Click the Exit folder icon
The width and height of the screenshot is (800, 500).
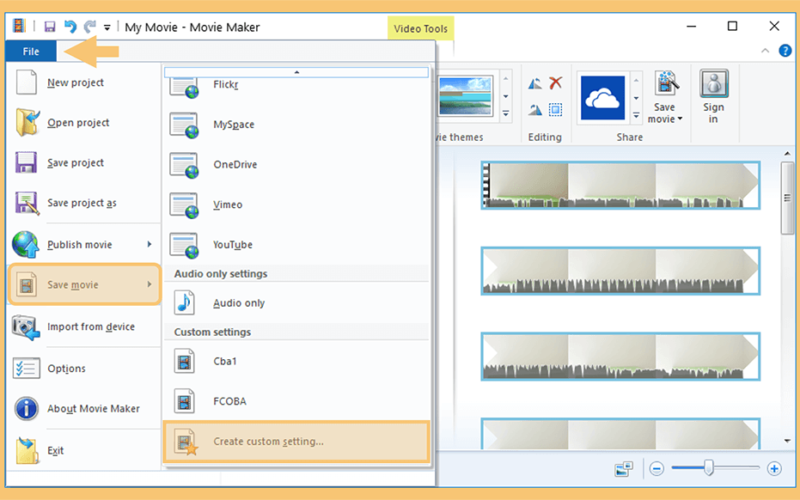pyautogui.click(x=27, y=451)
